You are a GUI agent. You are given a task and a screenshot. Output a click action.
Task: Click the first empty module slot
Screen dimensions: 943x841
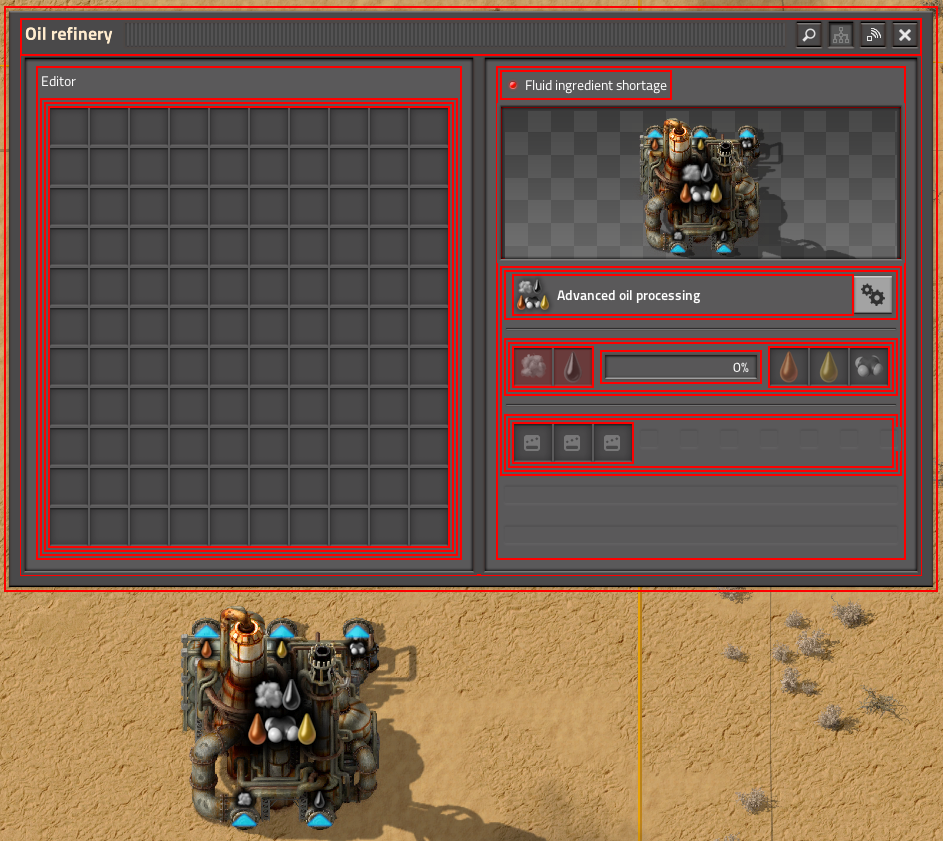[x=532, y=443]
